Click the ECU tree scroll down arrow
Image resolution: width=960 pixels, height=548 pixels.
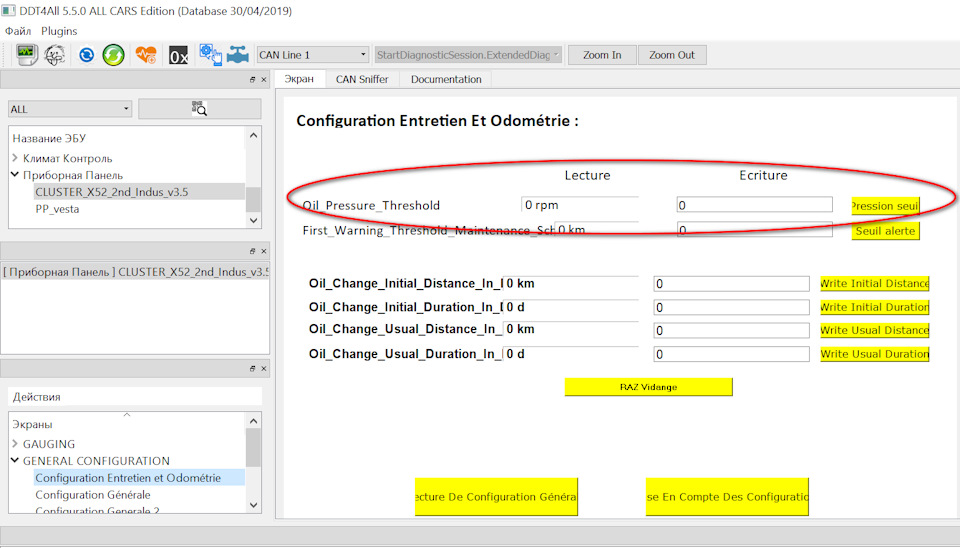(x=253, y=220)
